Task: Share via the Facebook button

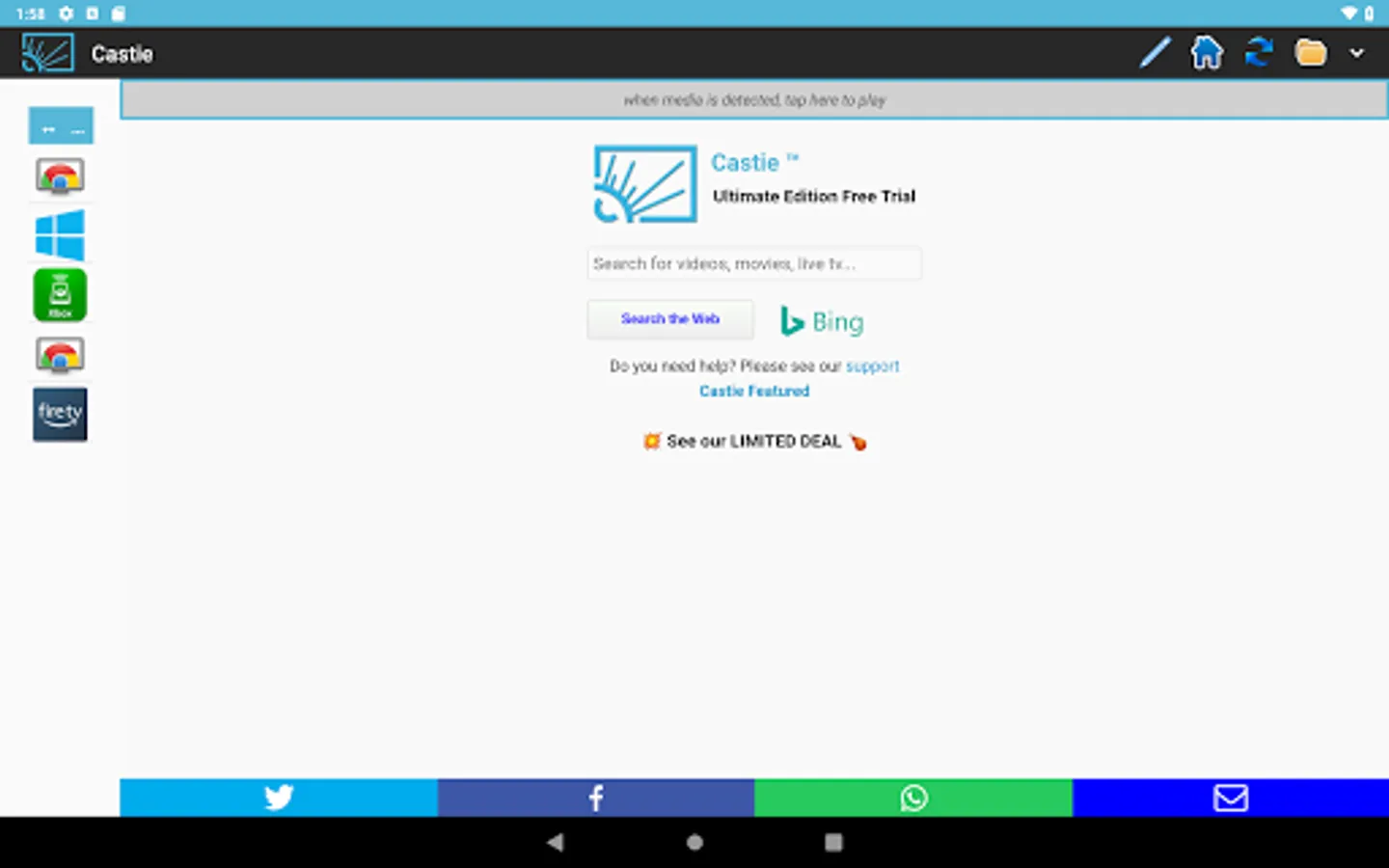Action: pyautogui.click(x=596, y=798)
